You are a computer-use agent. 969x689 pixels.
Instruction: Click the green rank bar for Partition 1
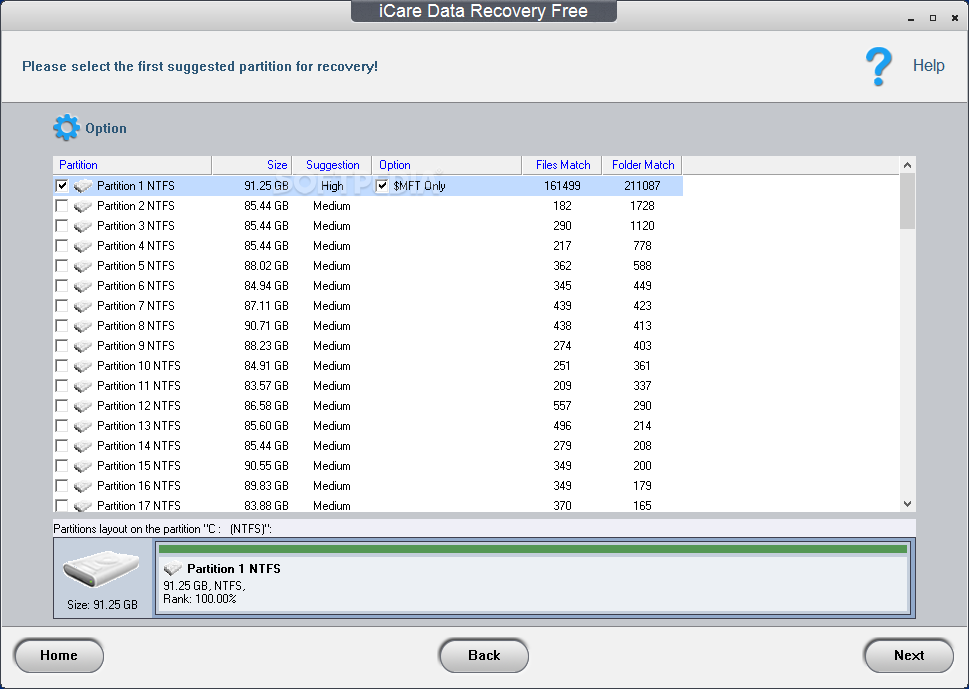pyautogui.click(x=533, y=549)
